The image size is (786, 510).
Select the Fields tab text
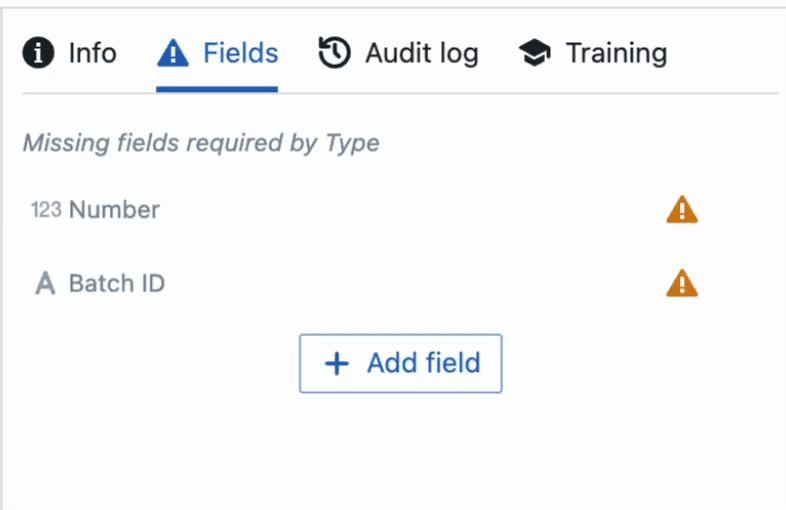[x=241, y=53]
